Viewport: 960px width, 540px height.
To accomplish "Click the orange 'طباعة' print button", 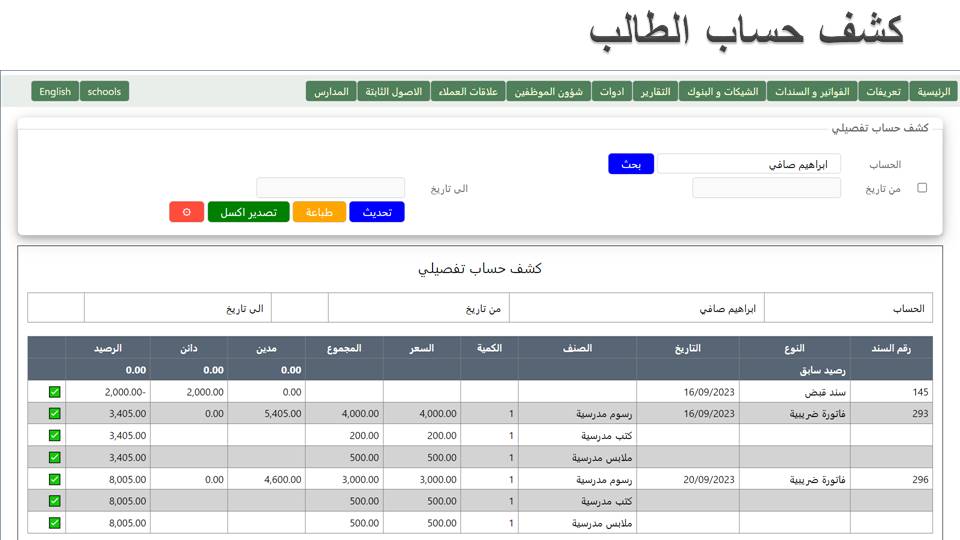I will (319, 212).
